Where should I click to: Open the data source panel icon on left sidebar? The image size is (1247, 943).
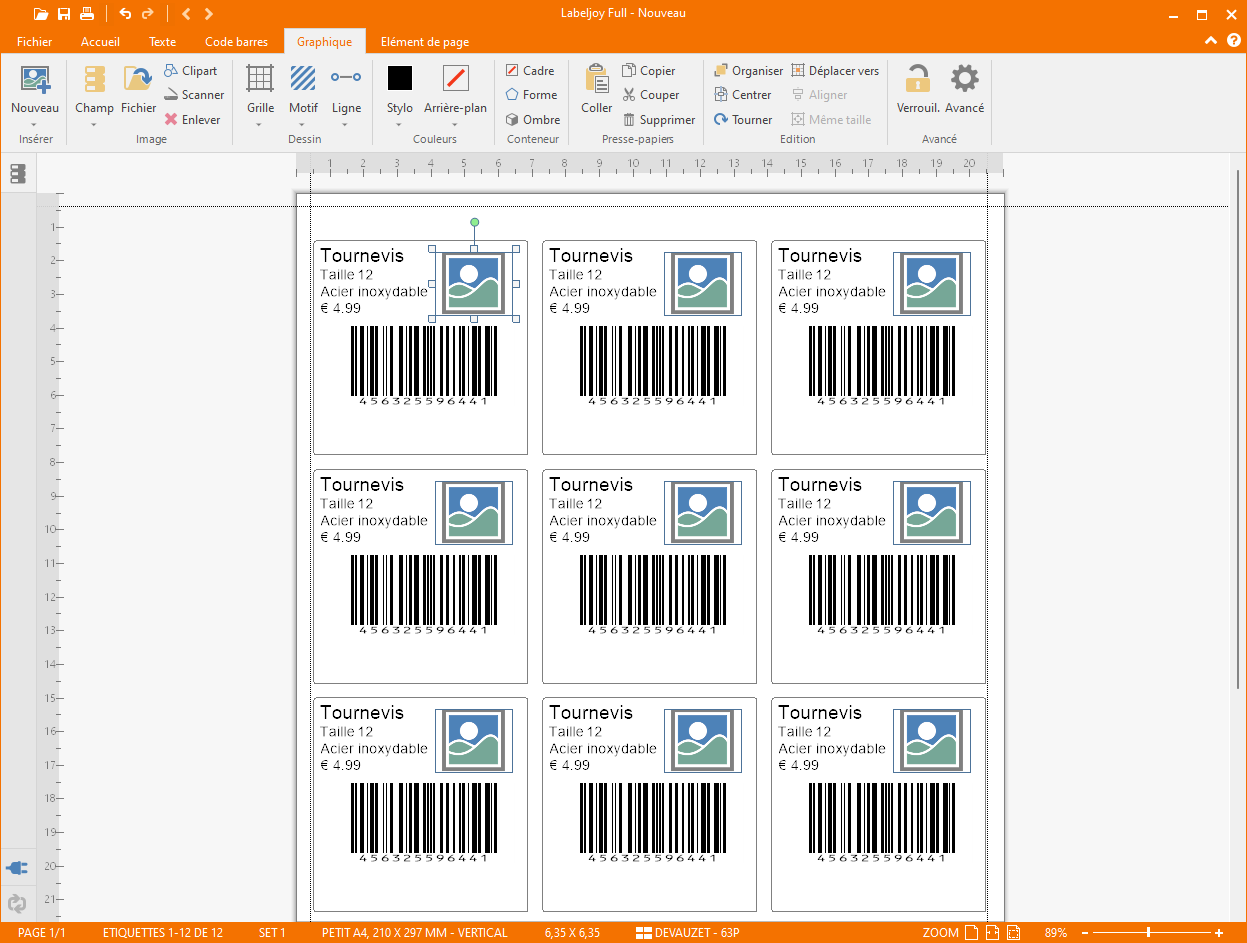(x=17, y=174)
